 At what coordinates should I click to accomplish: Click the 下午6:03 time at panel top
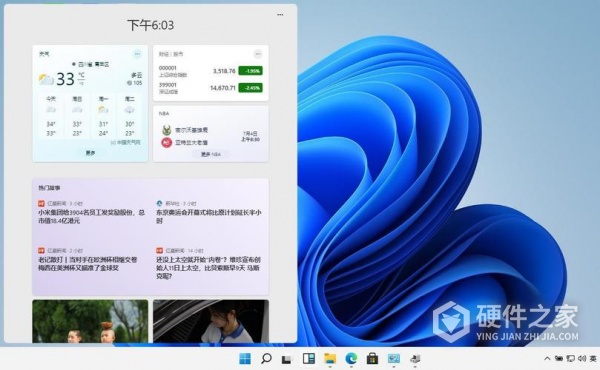pos(150,25)
